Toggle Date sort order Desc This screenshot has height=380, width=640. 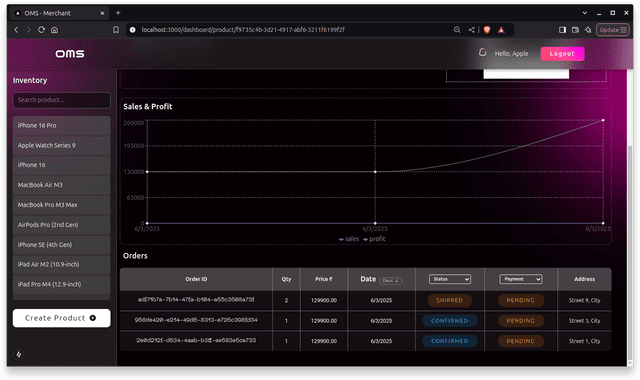[x=391, y=280]
